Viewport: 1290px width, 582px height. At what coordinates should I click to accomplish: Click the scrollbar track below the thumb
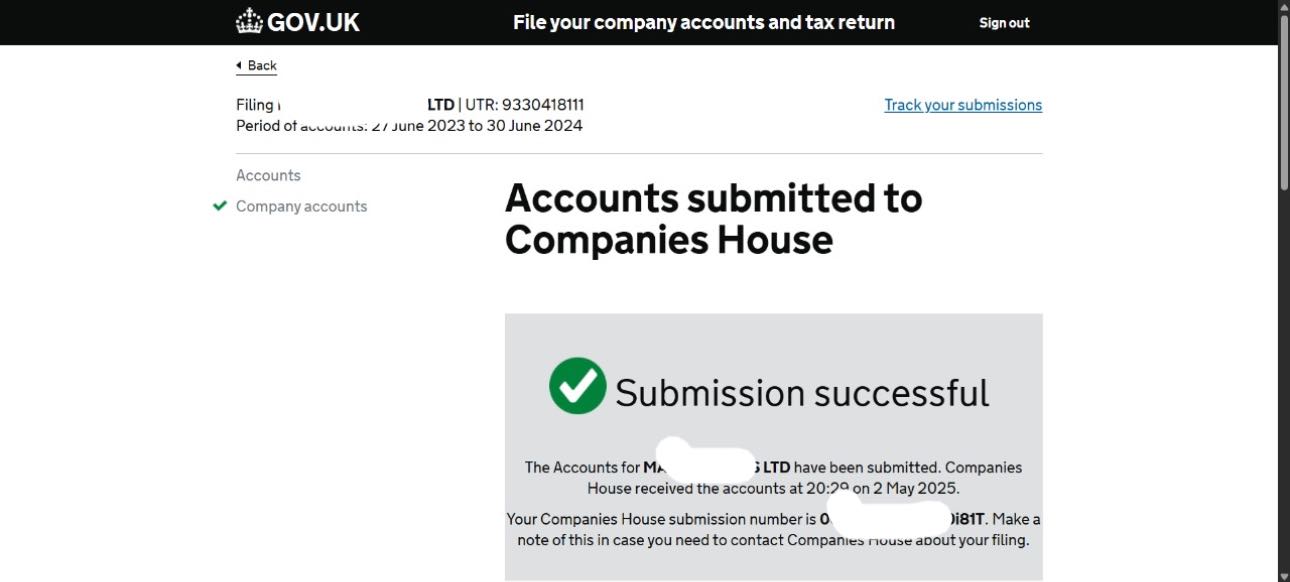pyautogui.click(x=1283, y=380)
